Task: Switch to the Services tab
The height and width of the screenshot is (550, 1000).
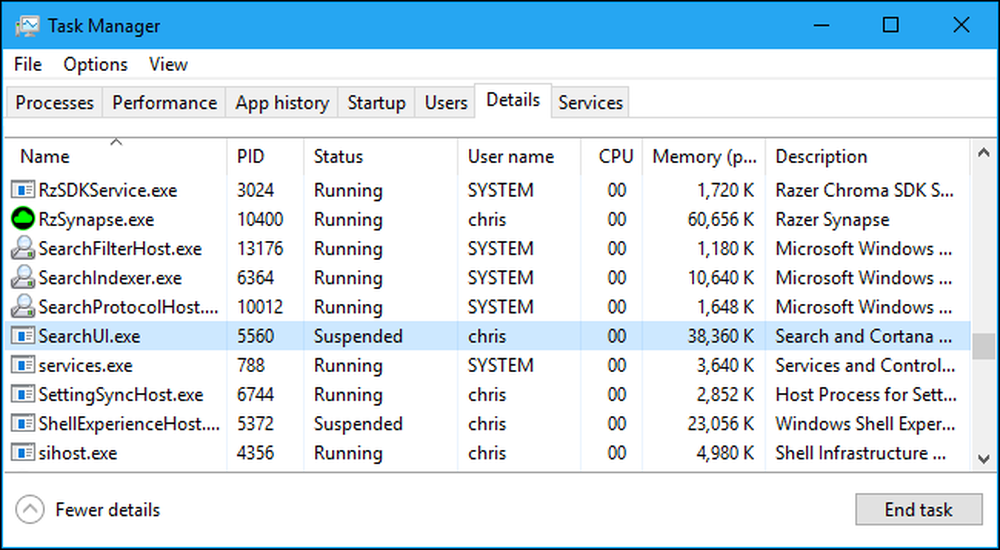Action: coord(591,103)
